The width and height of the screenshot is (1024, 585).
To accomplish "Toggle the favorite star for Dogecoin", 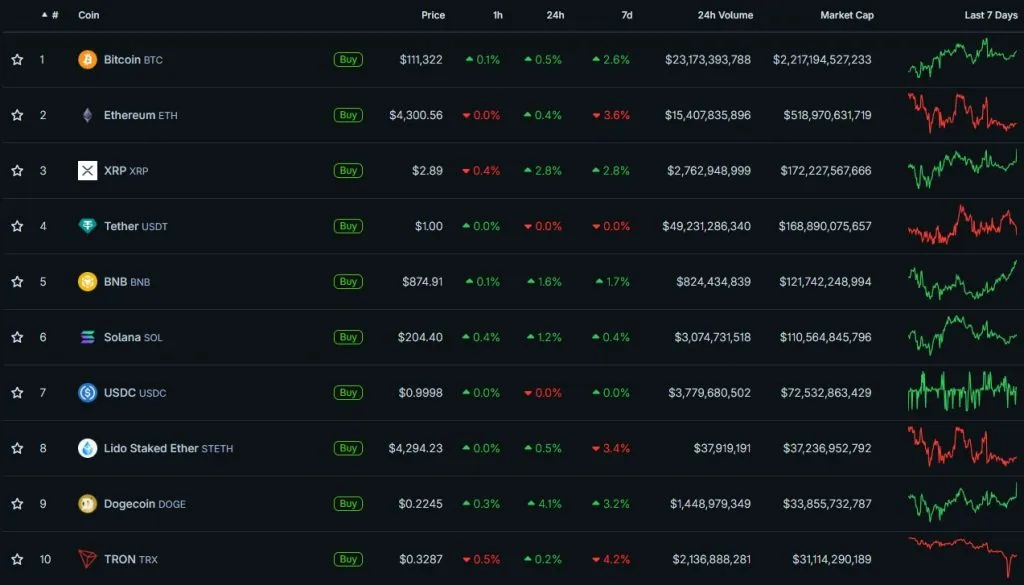I will pyautogui.click(x=17, y=504).
